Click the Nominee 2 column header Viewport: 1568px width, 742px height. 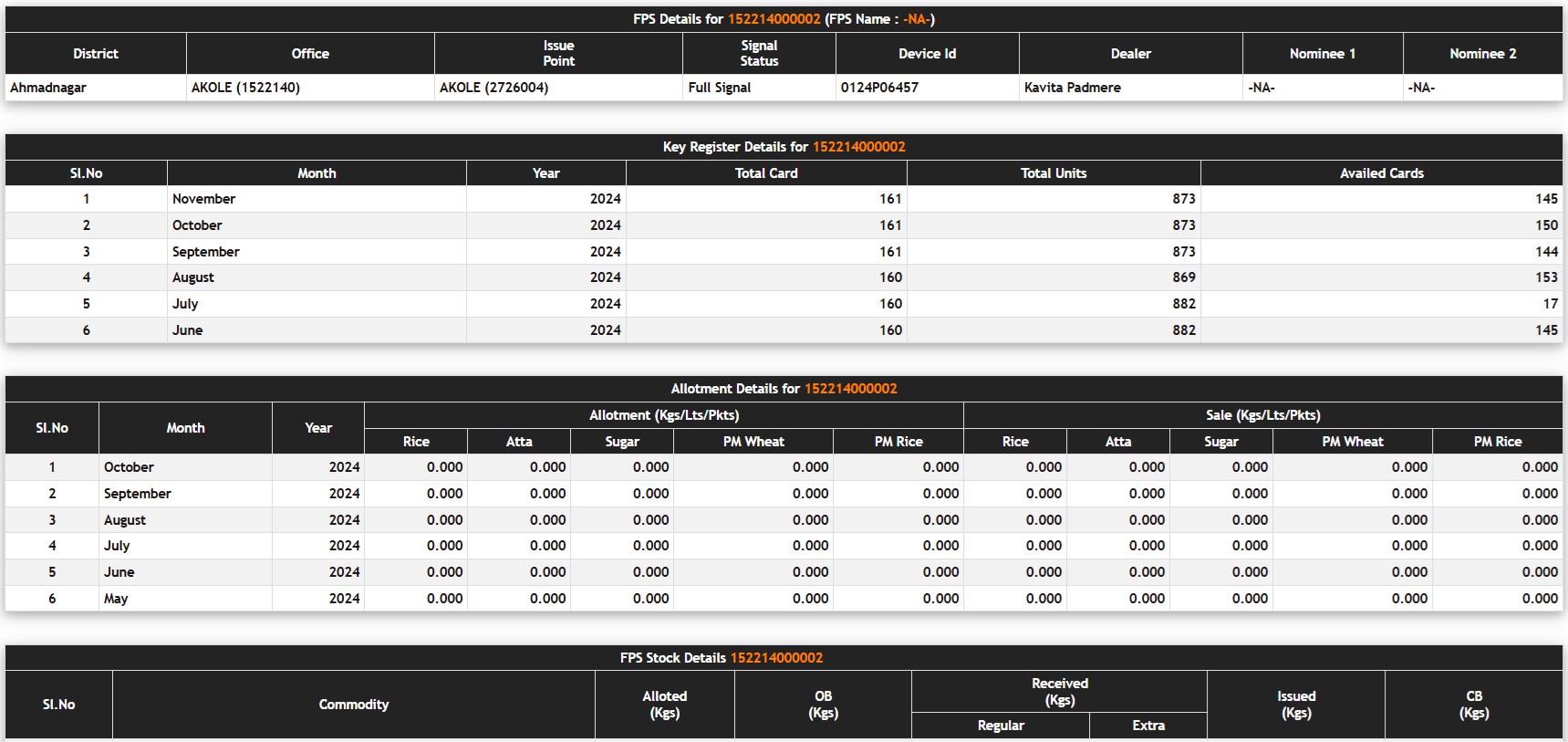coord(1482,54)
